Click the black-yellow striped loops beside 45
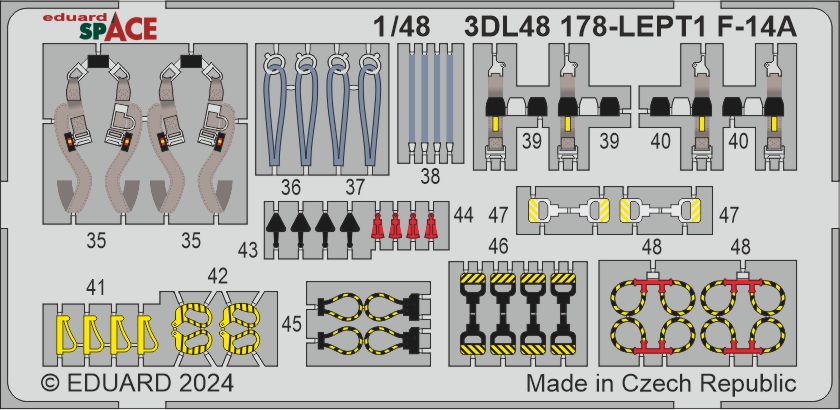This screenshot has height=410, width=840. coord(366,320)
